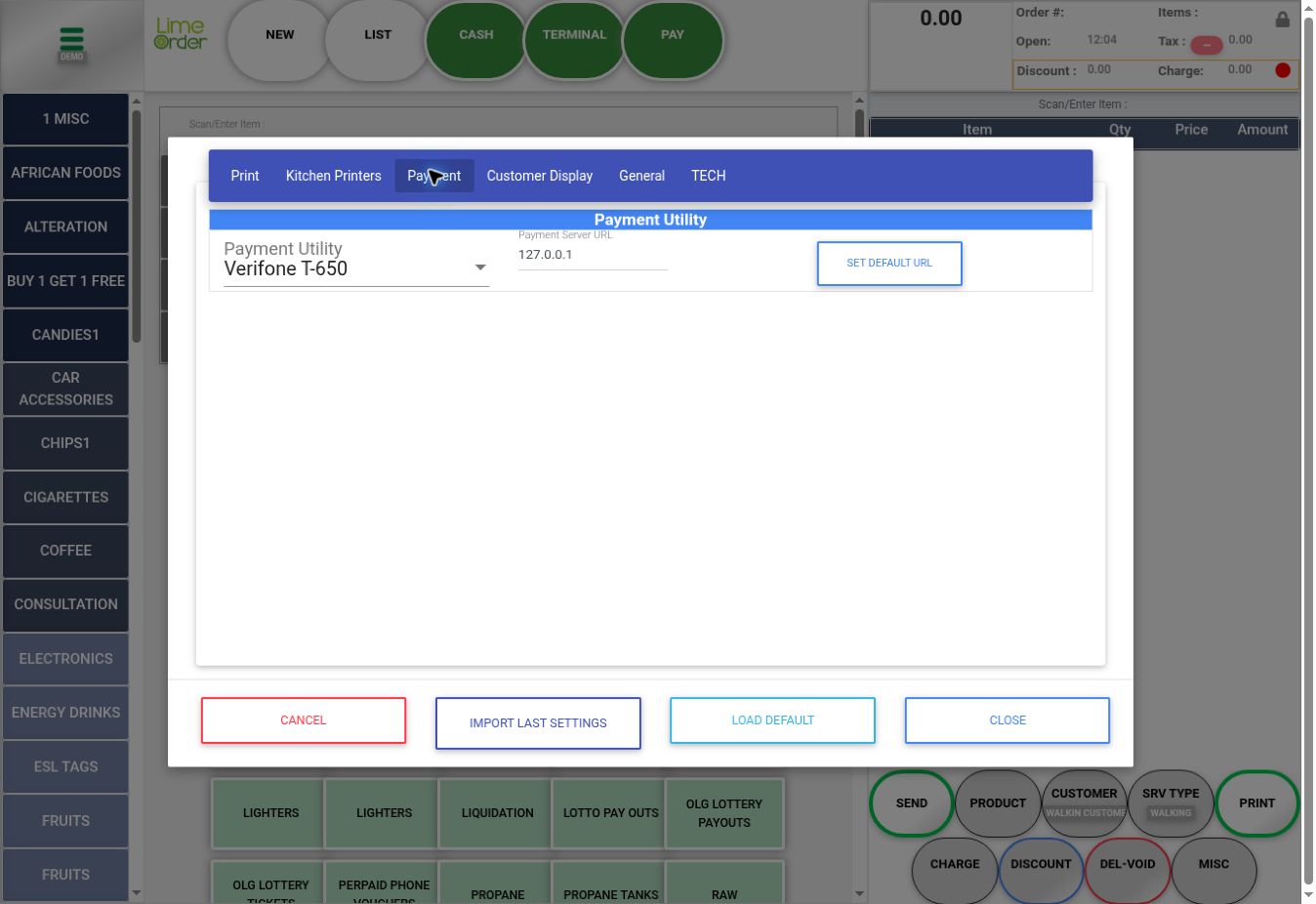Image resolution: width=1316 pixels, height=904 pixels.
Task: Click IMPORT LAST SETTINGS button
Action: click(538, 723)
